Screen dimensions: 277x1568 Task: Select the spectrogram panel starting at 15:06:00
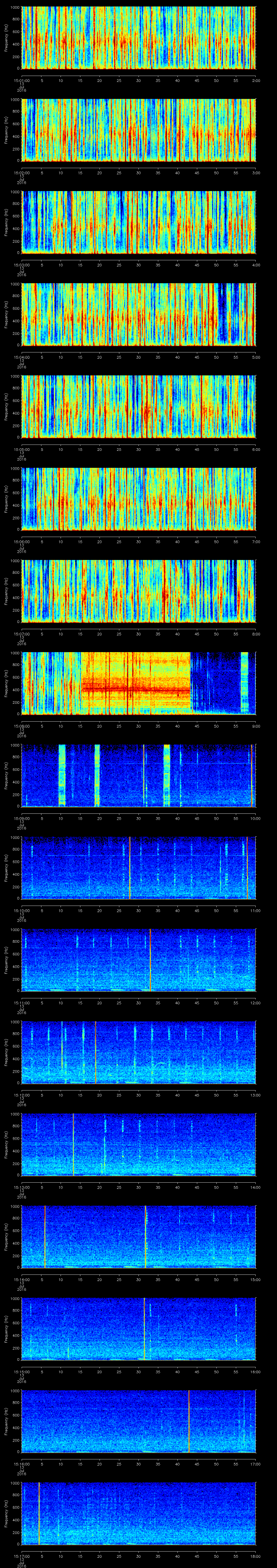click(138, 499)
